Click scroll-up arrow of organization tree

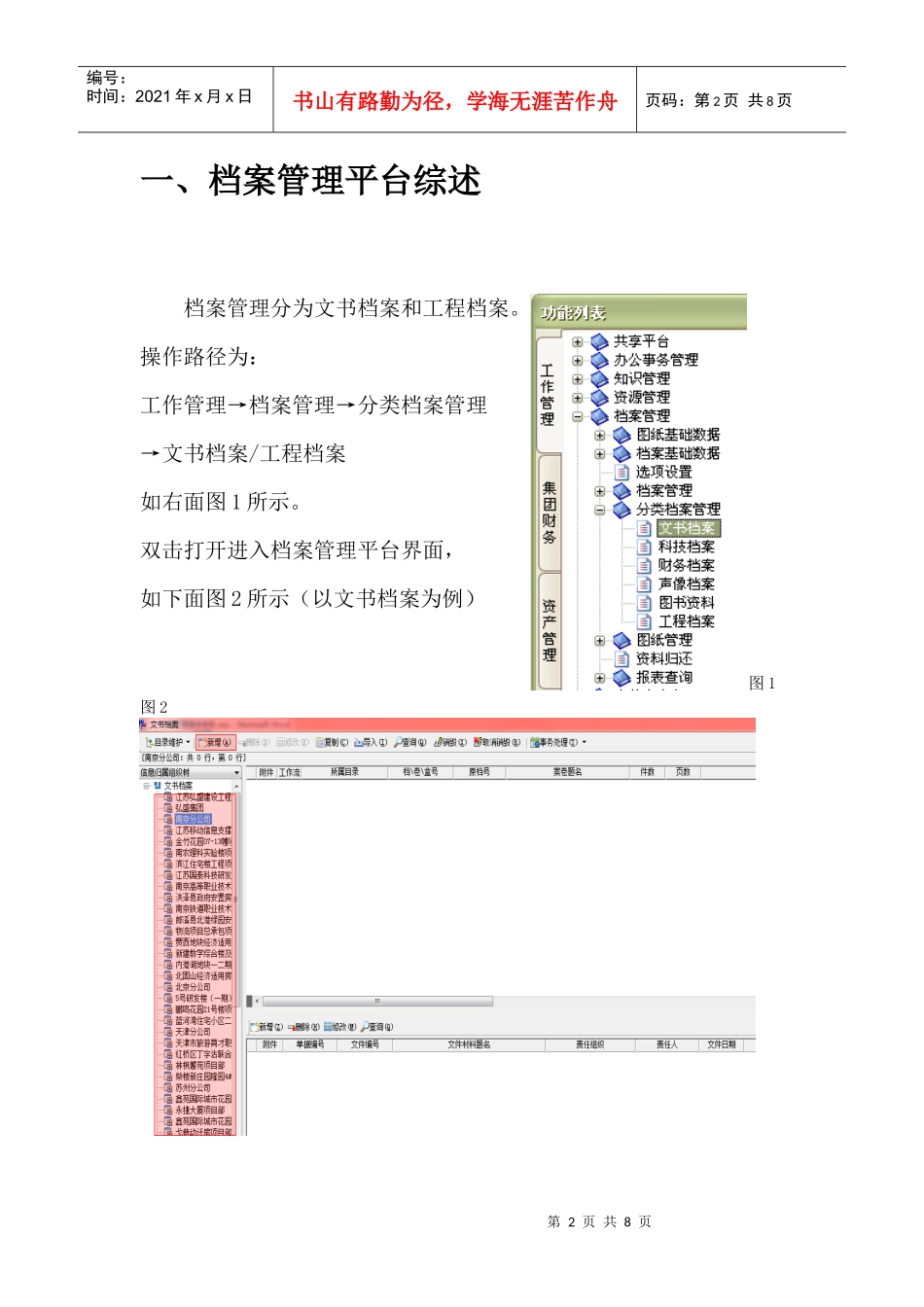236,786
